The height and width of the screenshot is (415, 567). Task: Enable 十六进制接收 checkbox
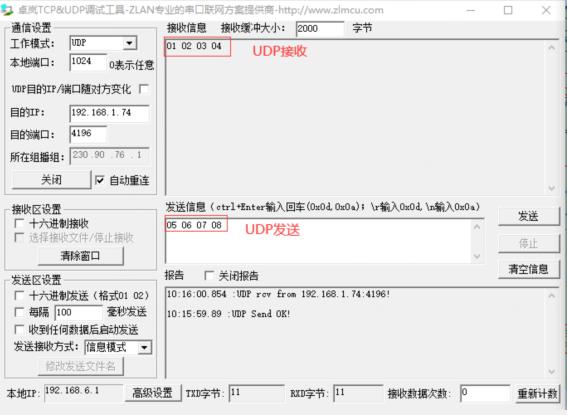[19, 223]
